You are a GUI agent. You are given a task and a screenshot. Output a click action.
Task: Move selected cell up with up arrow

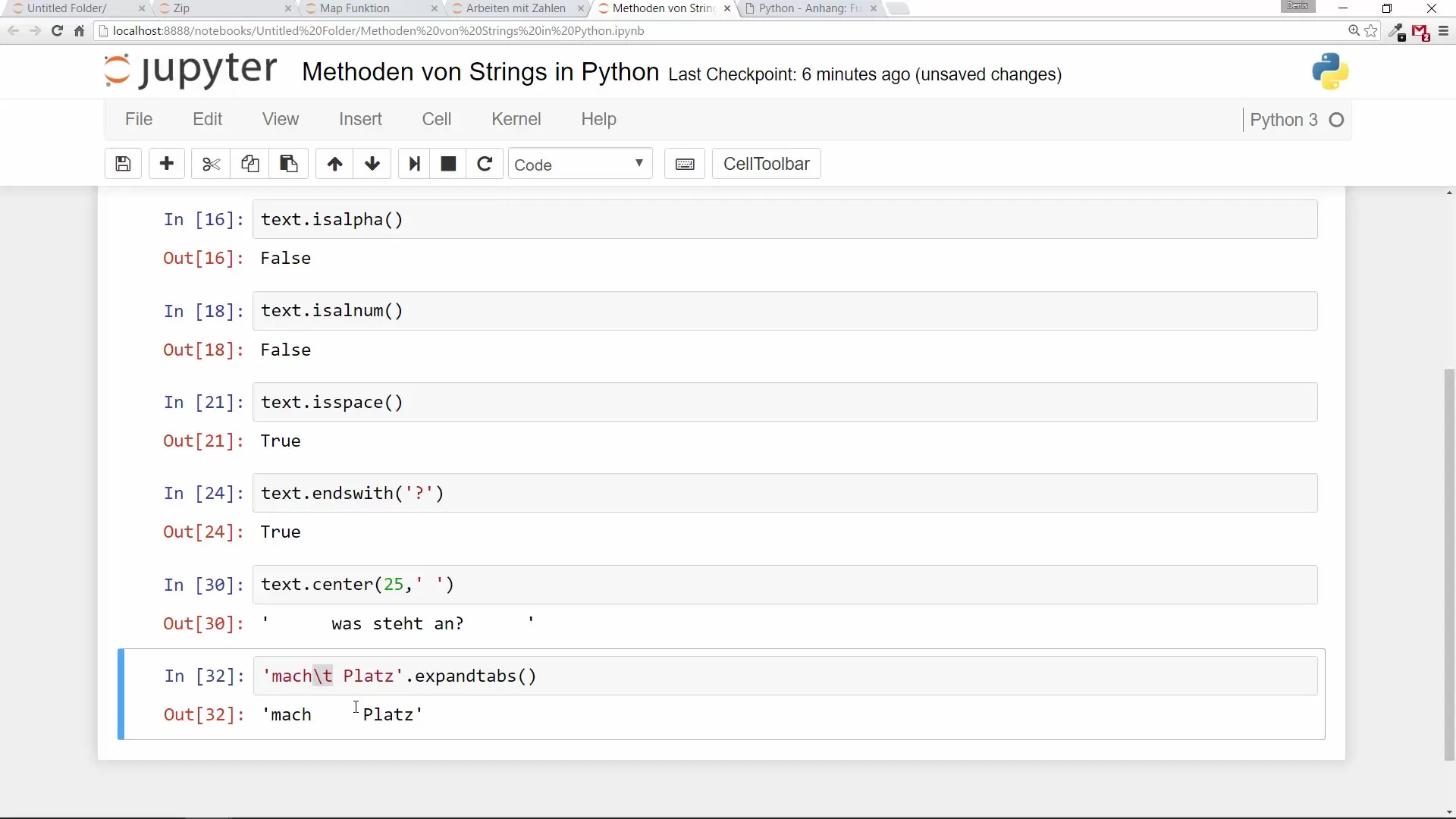pos(334,164)
